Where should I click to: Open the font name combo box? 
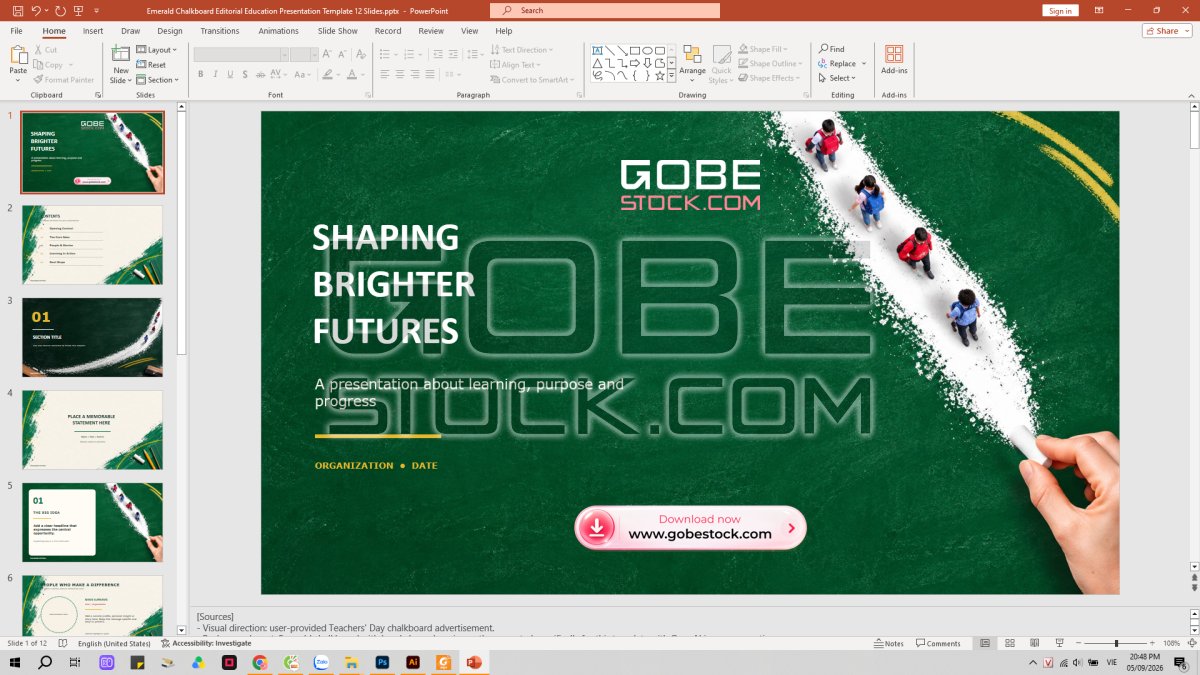pyautogui.click(x=241, y=54)
